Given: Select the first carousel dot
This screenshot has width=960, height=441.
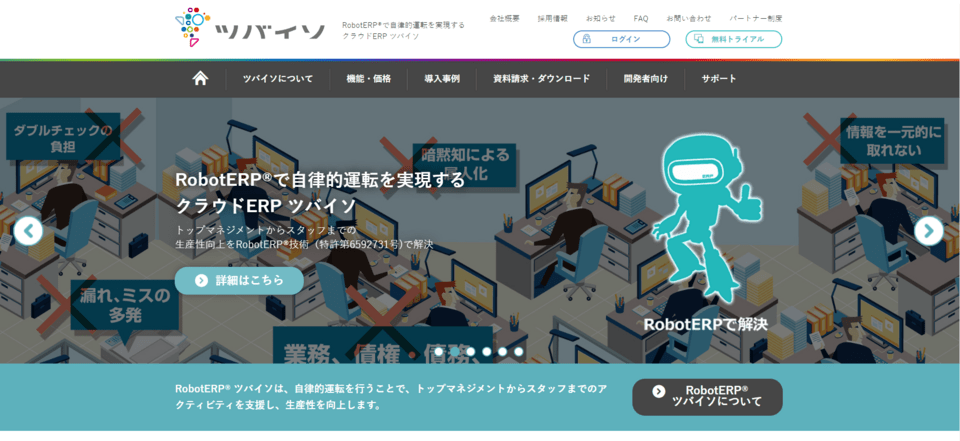Looking at the screenshot, I should (439, 352).
